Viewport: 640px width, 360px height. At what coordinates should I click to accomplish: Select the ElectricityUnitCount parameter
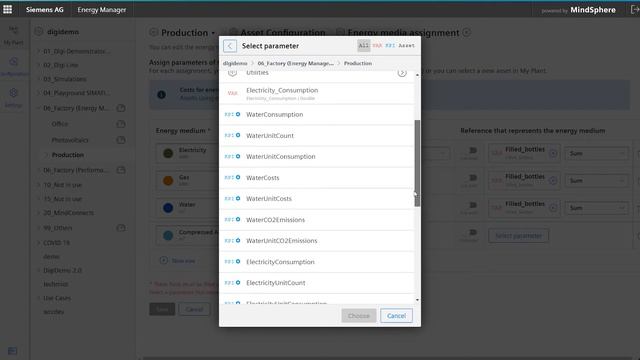pyautogui.click(x=317, y=283)
